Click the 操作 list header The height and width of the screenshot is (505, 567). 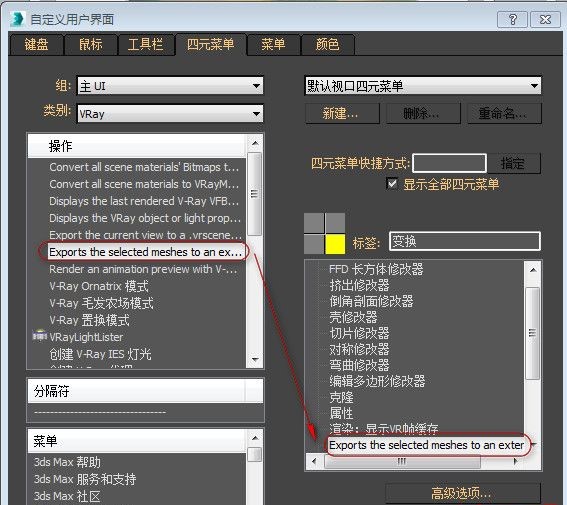[x=137, y=146]
